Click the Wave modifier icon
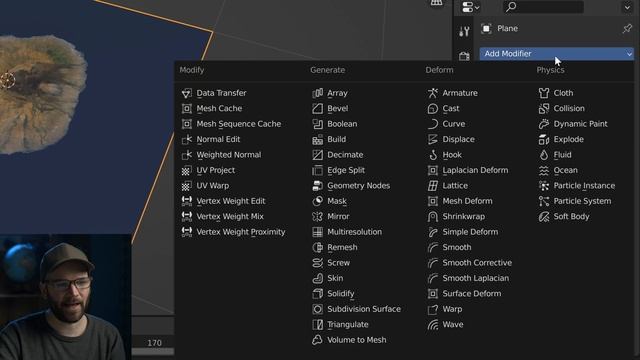This screenshot has width=640, height=360. (433, 325)
